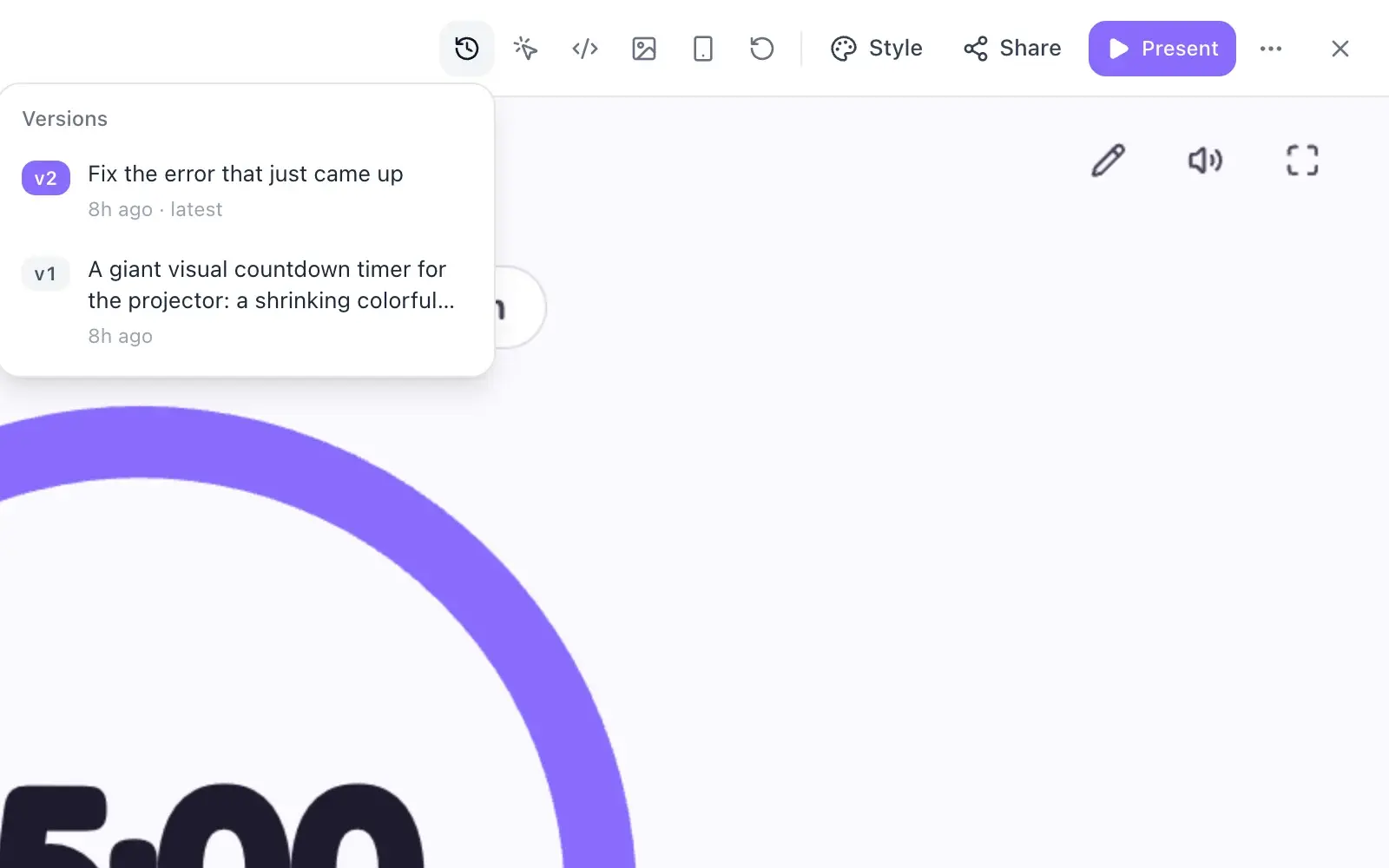Close the panel with X icon
1389x868 pixels.
(x=1340, y=49)
